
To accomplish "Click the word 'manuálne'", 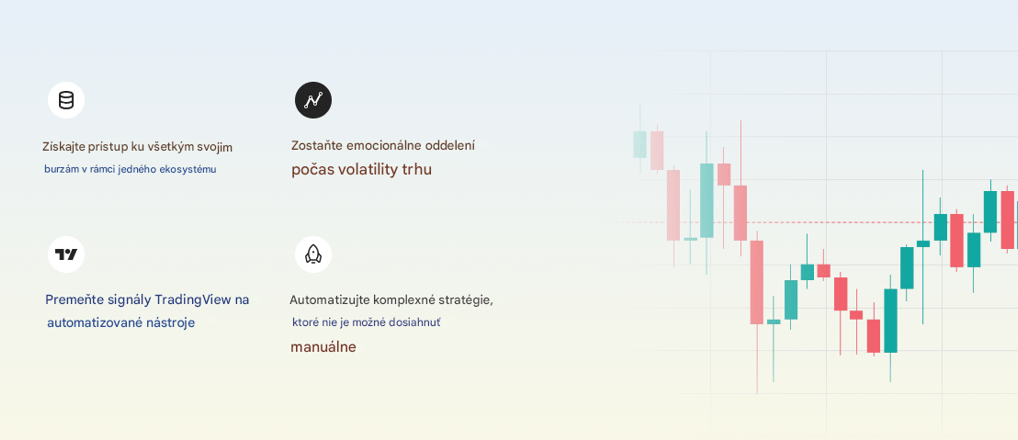I will 323,347.
